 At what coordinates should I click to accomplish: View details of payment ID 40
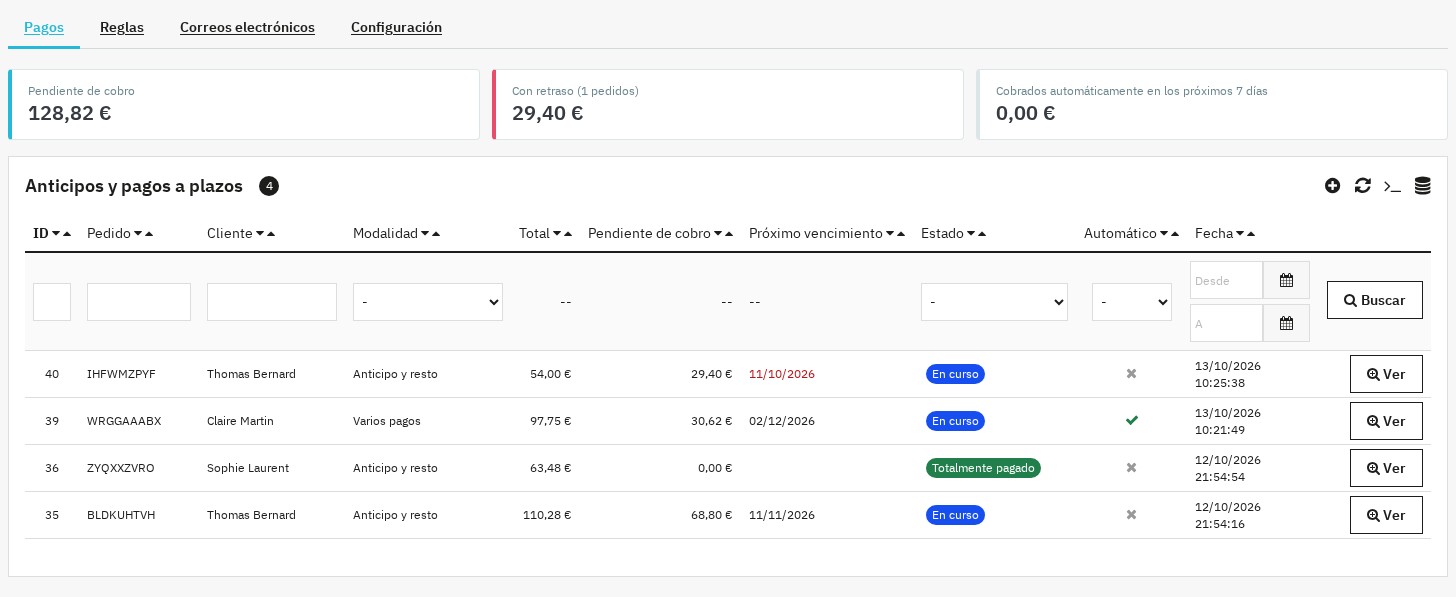click(x=1386, y=374)
